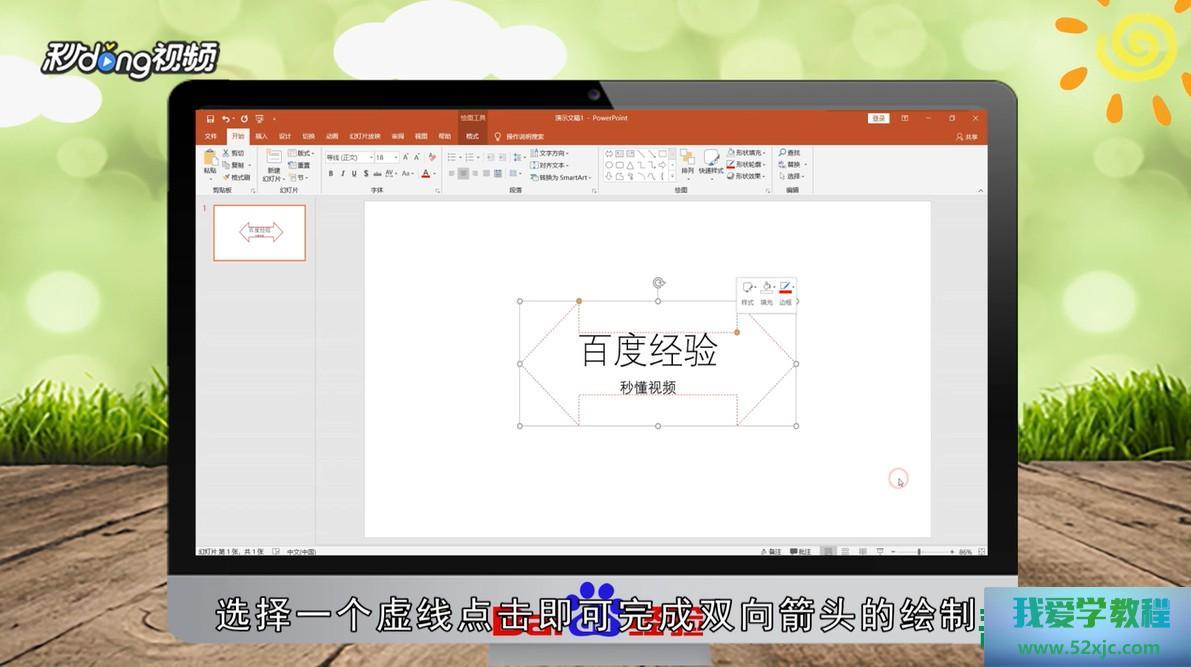Click the Save icon in quick access toolbar
Image resolution: width=1191 pixels, height=667 pixels.
[211, 118]
